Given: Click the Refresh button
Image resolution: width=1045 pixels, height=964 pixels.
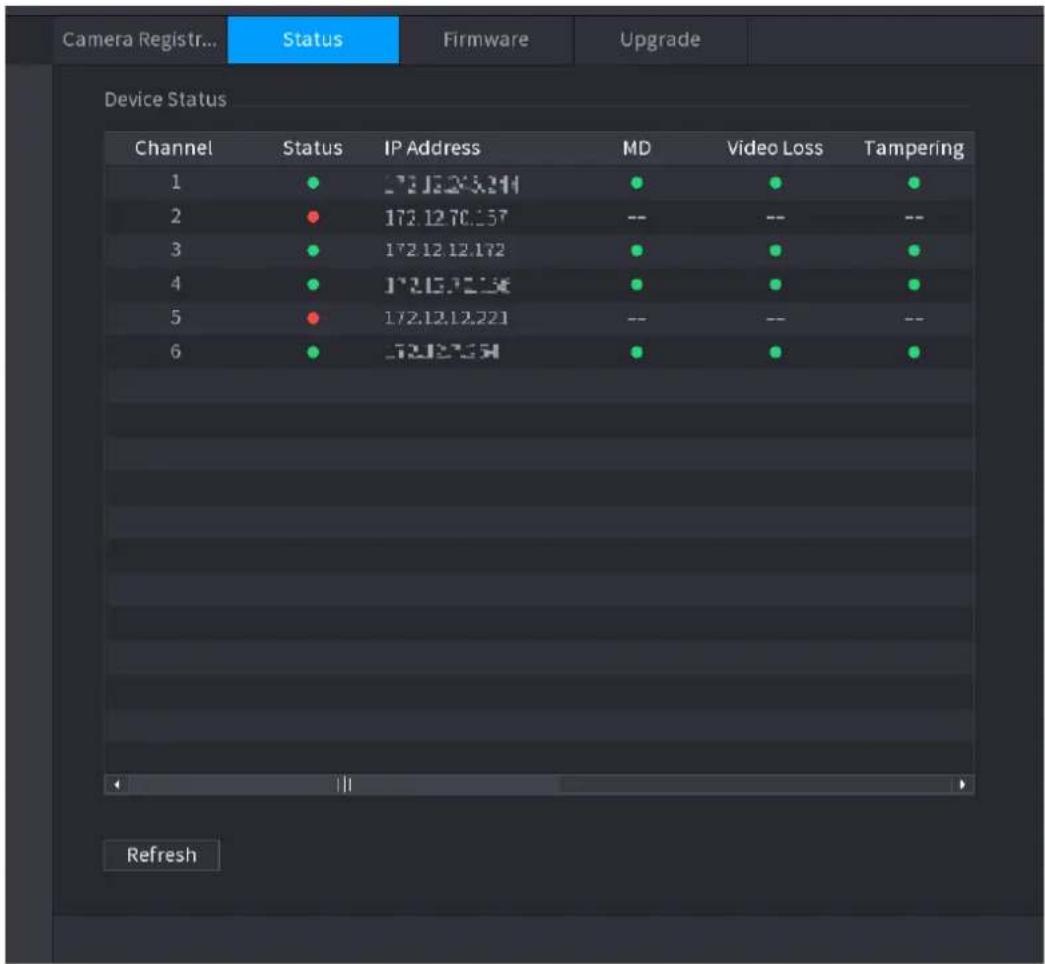Looking at the screenshot, I should point(162,855).
